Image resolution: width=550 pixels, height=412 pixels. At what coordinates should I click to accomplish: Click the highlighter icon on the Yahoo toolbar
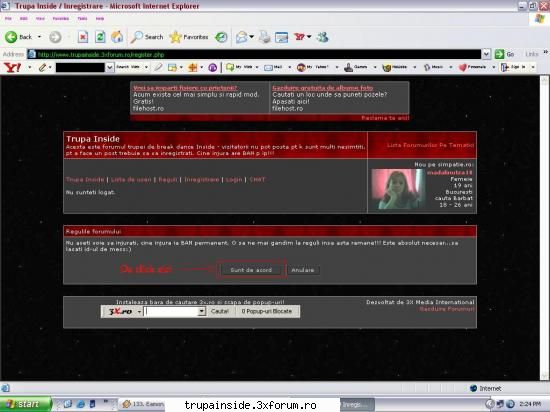coord(158,67)
